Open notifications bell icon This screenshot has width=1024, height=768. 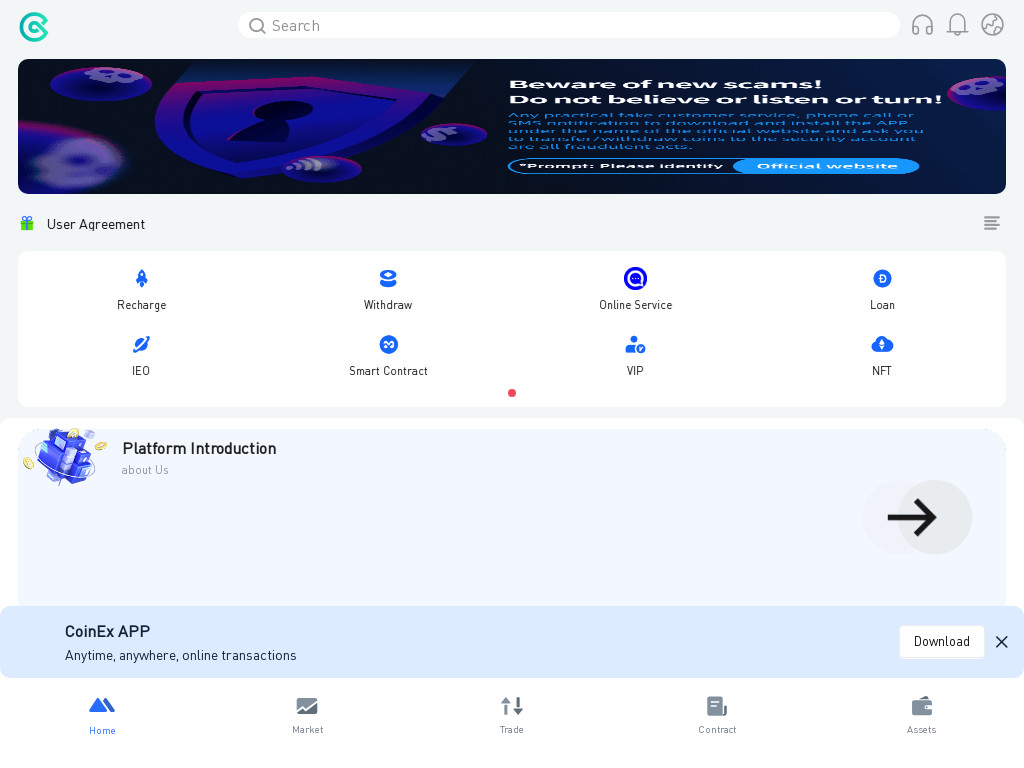pyautogui.click(x=957, y=25)
